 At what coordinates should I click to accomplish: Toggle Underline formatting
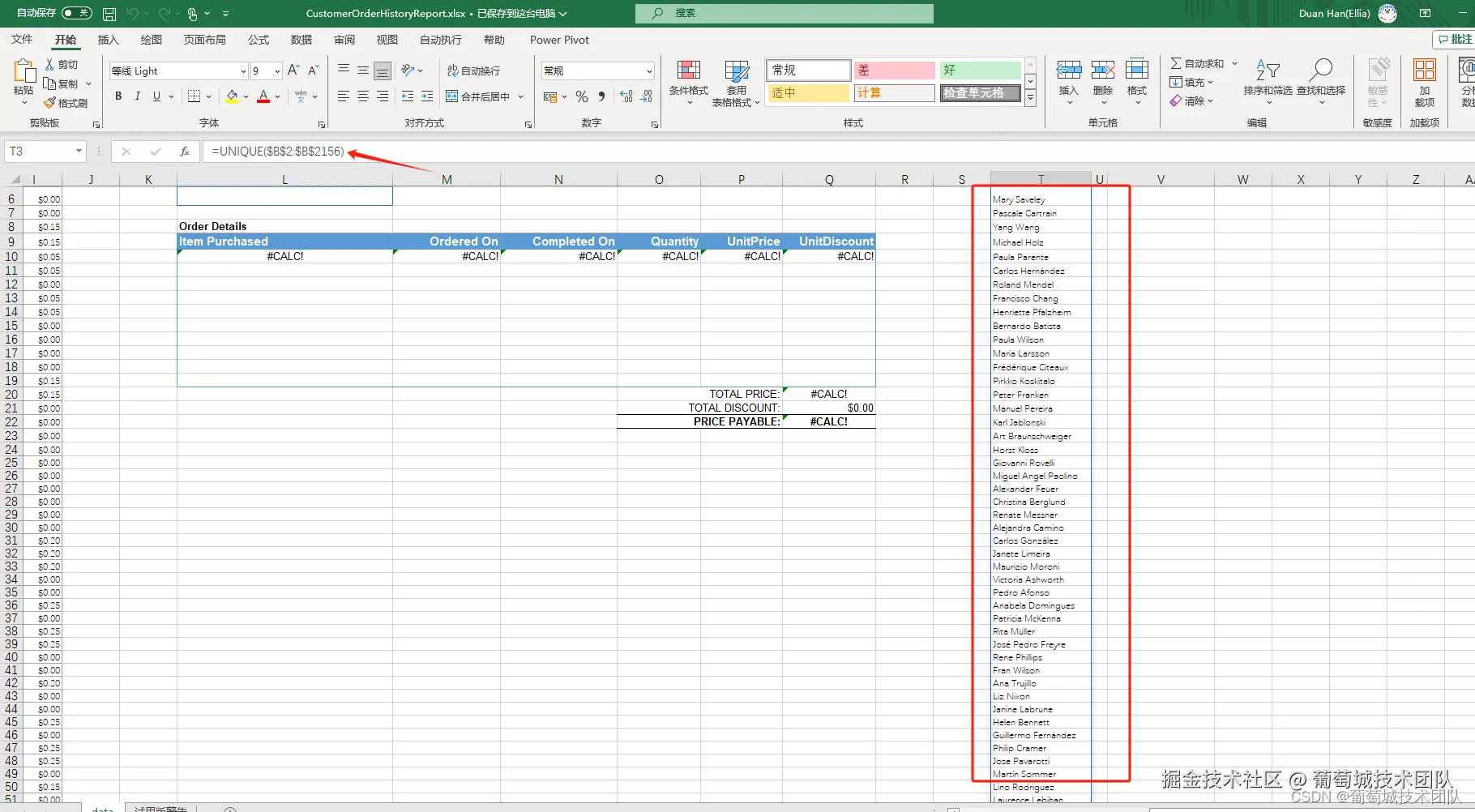(x=156, y=96)
